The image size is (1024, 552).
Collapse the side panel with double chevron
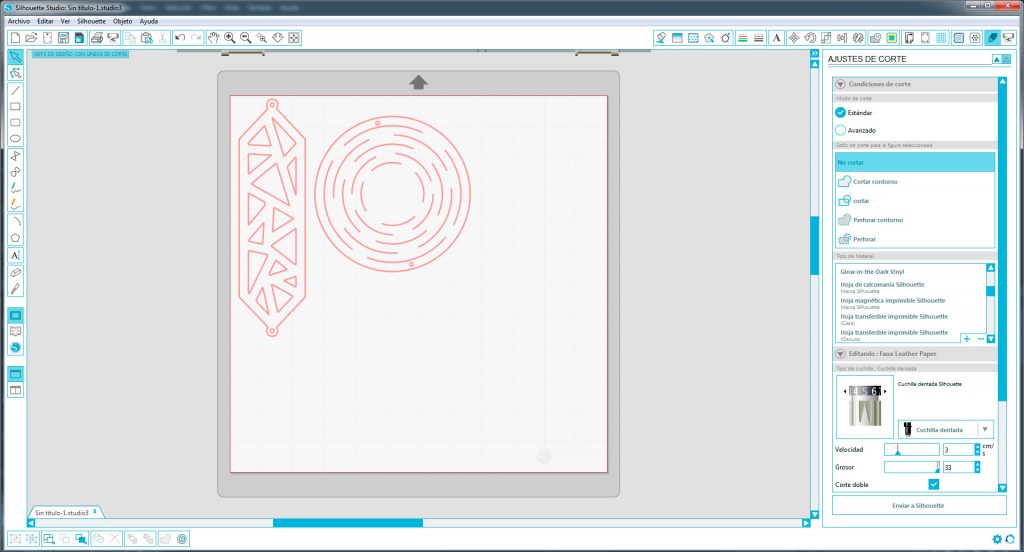tap(814, 54)
